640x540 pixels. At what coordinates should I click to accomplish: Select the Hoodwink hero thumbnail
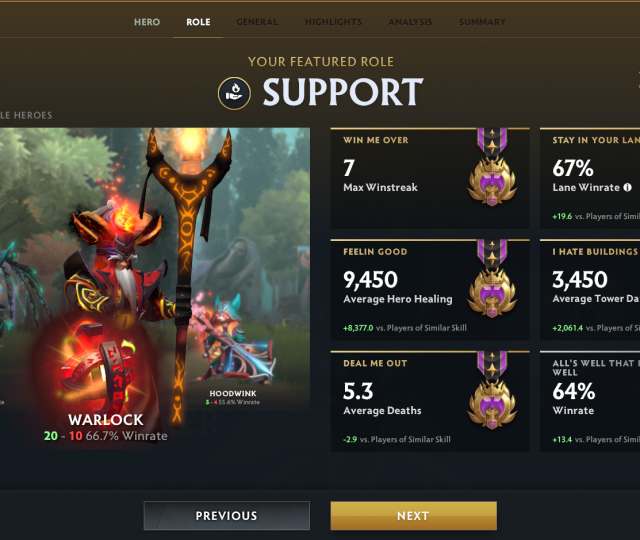point(233,351)
